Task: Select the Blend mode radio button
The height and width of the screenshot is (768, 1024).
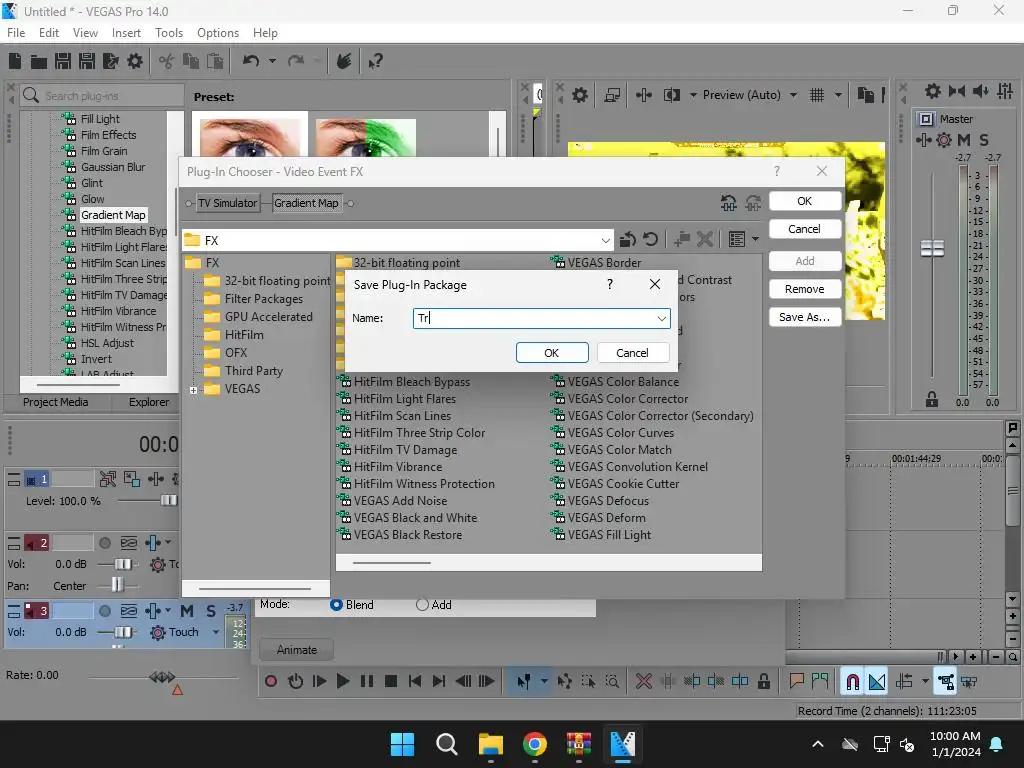Action: click(336, 605)
